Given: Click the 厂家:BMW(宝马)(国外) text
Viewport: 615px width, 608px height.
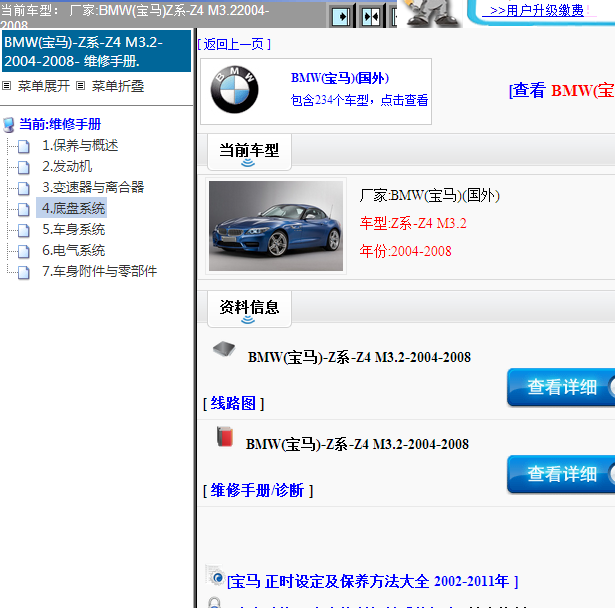Looking at the screenshot, I should (429, 195).
